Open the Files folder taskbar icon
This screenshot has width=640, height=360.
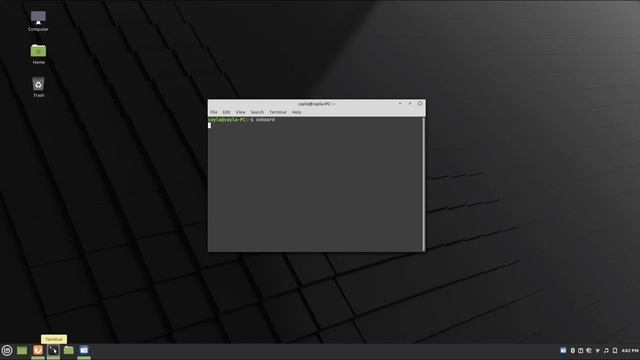69,350
